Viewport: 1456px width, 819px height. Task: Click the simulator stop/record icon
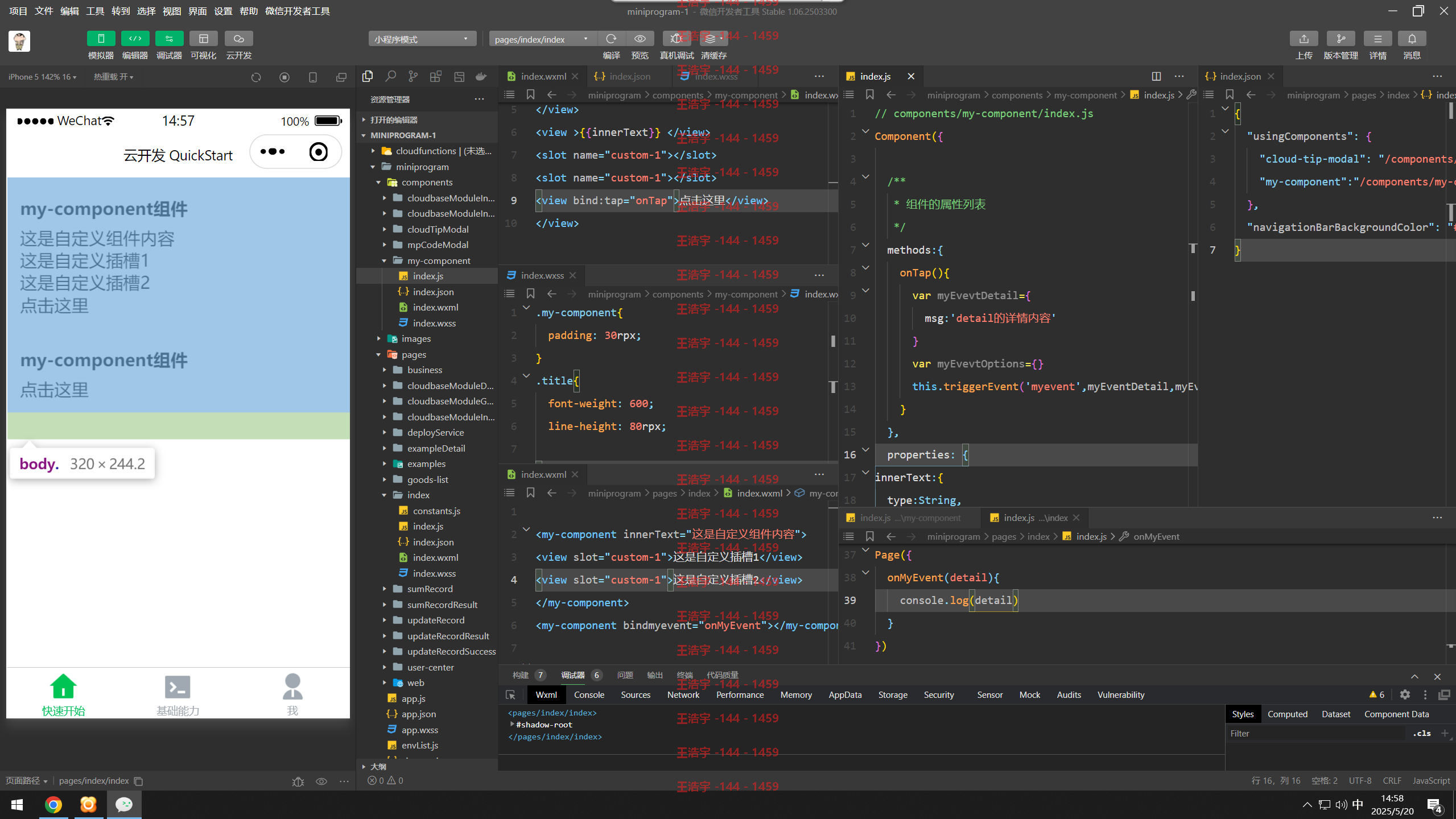(x=284, y=77)
